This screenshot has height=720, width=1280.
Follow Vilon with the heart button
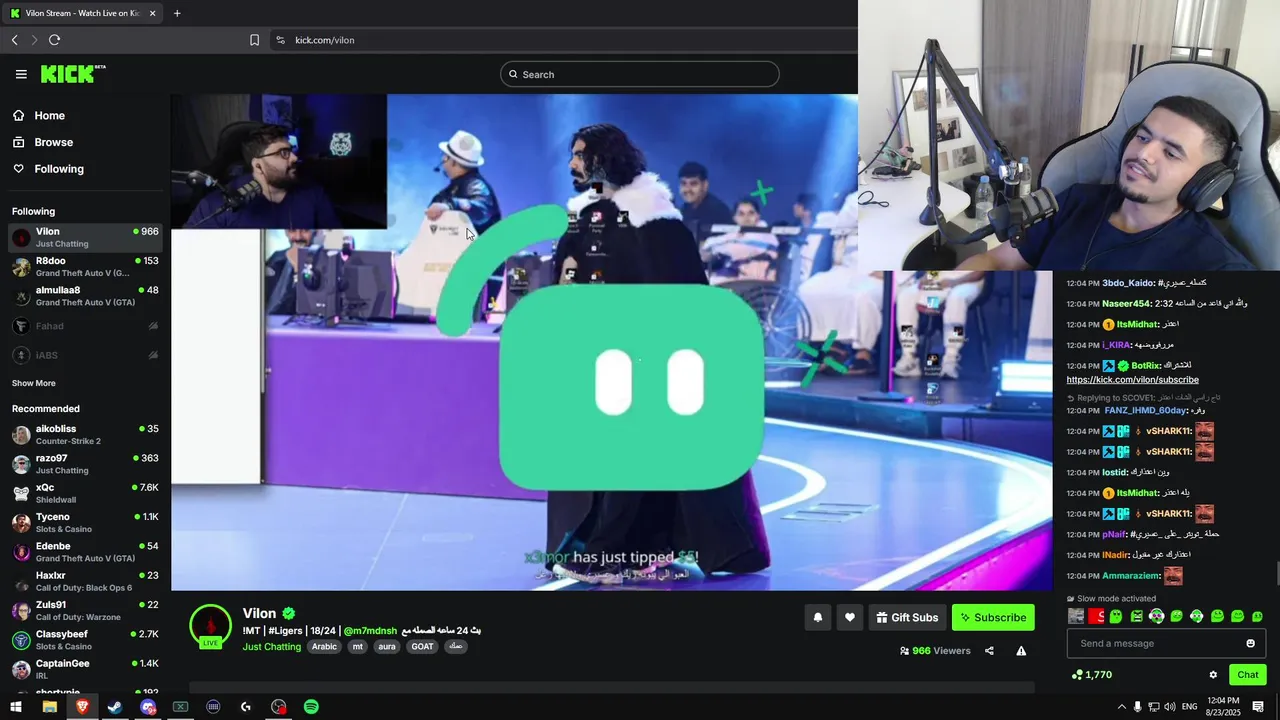coord(850,618)
